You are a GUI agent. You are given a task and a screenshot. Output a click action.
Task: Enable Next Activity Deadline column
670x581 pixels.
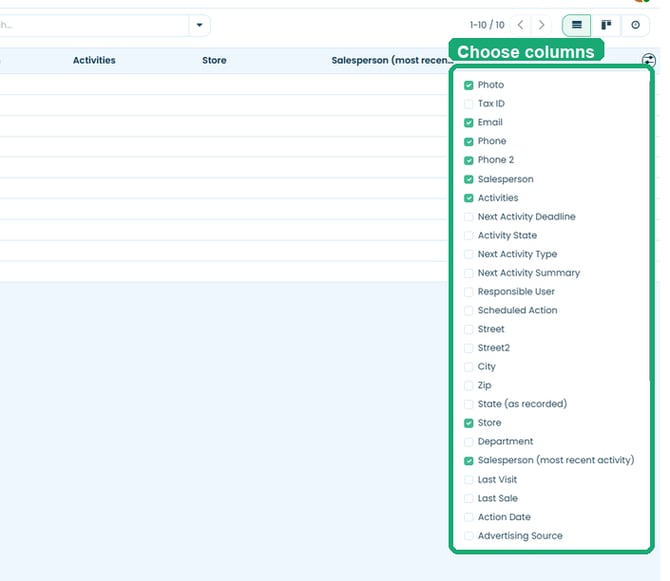click(x=469, y=217)
